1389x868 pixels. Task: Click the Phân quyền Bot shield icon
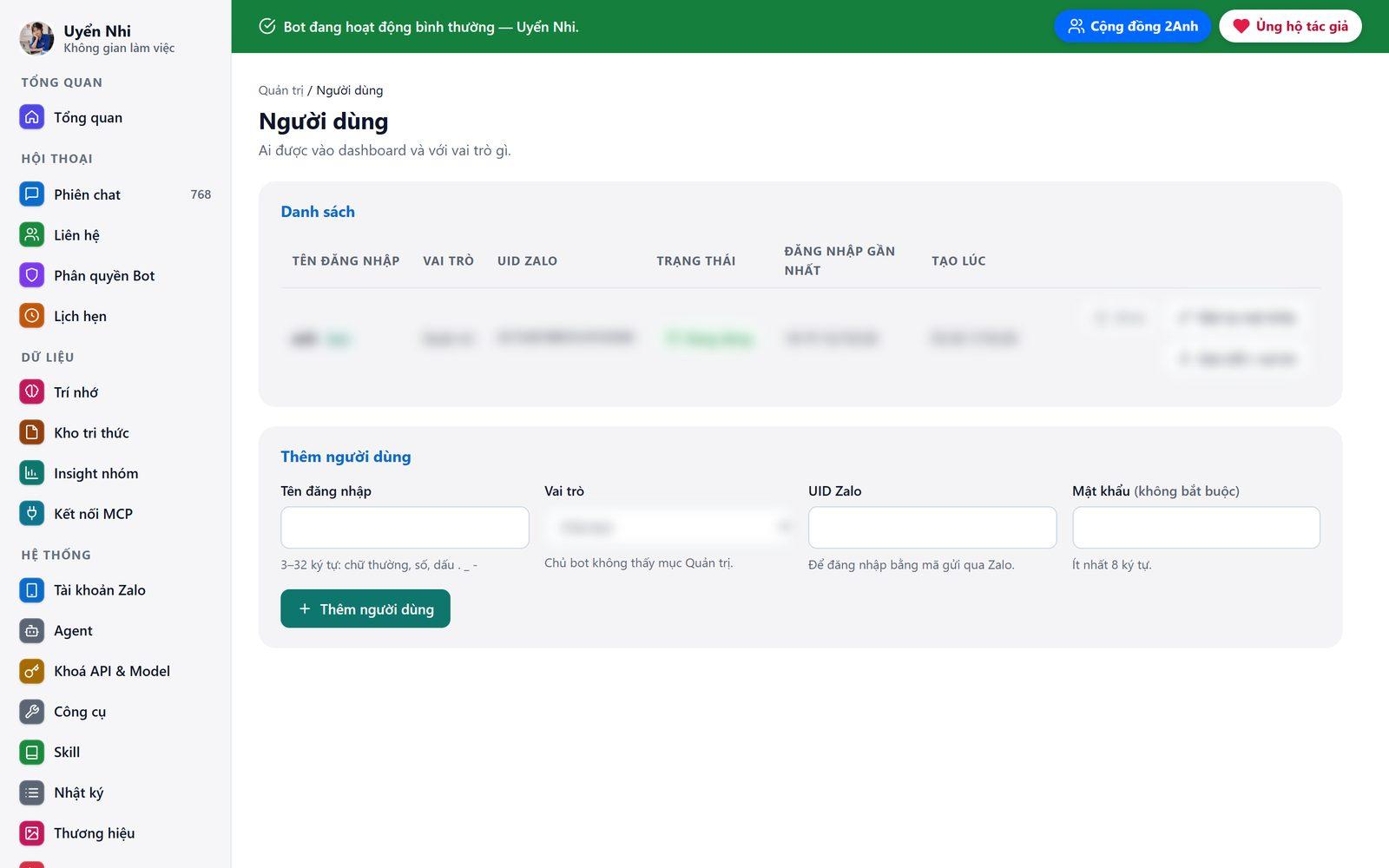pos(32,276)
